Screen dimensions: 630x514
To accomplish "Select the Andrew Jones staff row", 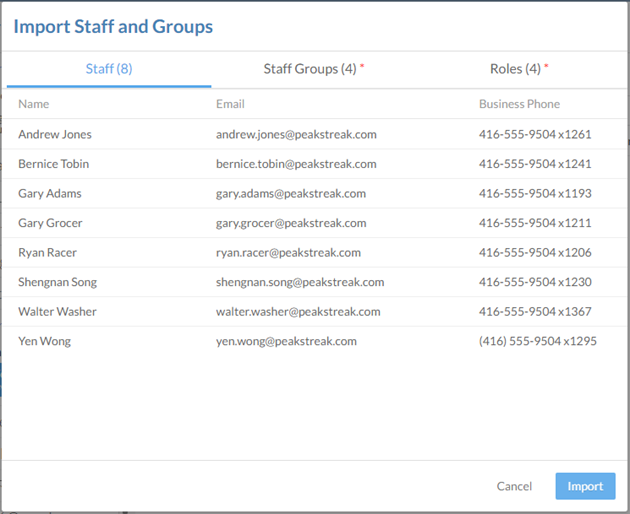I will coord(55,134).
